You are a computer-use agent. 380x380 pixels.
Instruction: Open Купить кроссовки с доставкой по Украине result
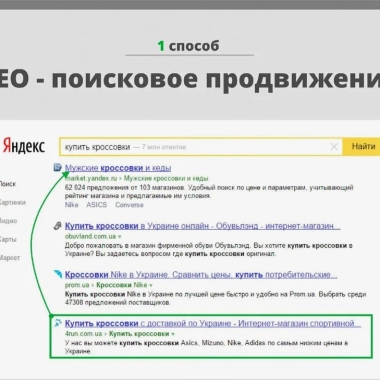point(213,323)
